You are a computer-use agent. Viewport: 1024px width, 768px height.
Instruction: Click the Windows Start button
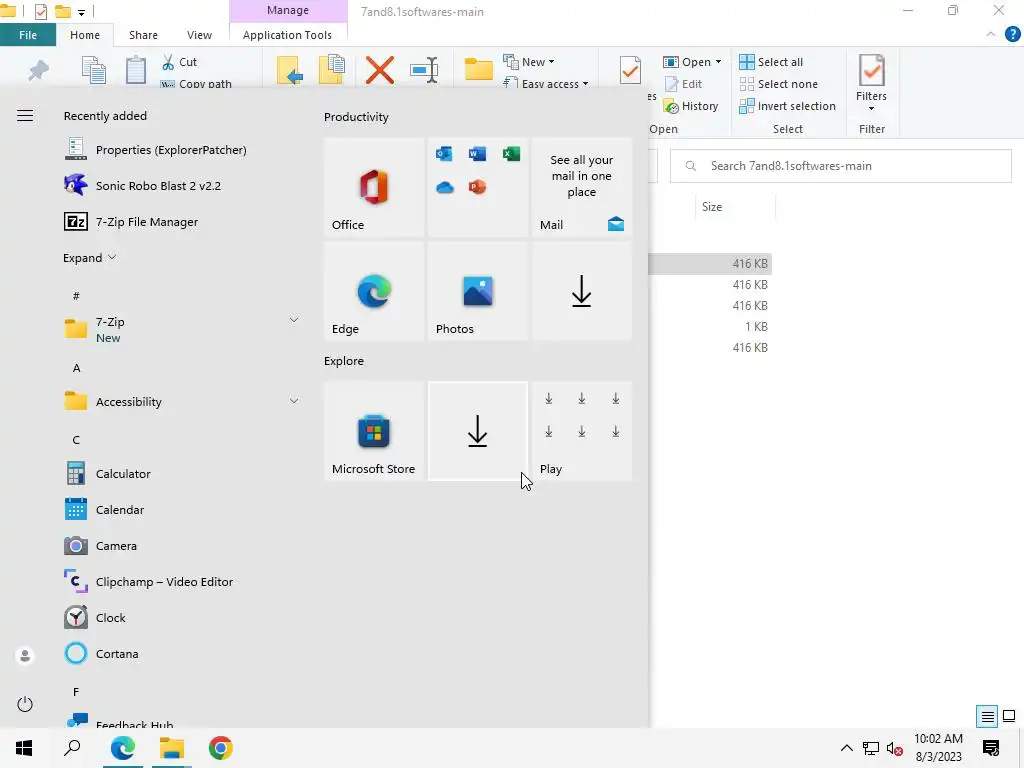click(x=24, y=748)
